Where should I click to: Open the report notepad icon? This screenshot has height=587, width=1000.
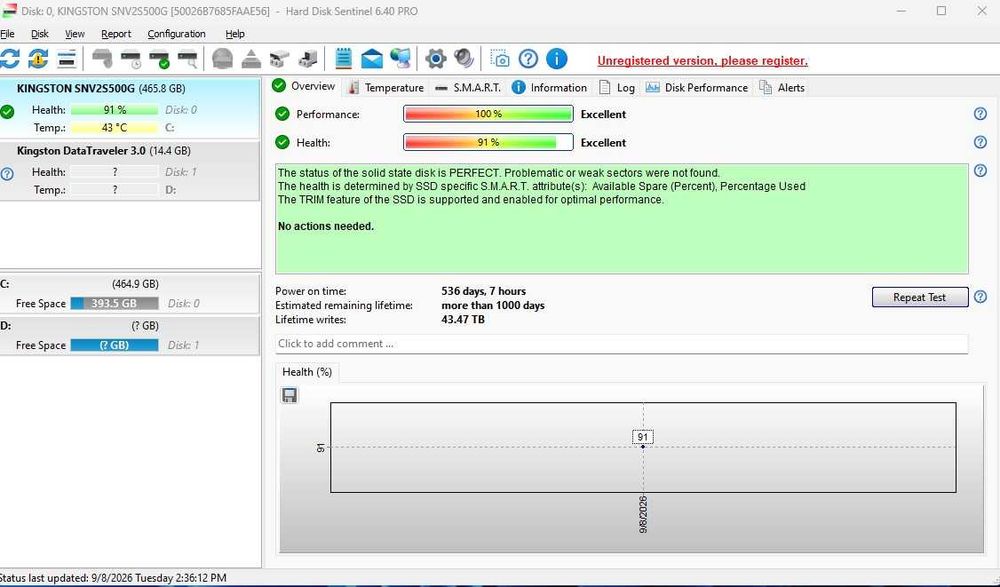pyautogui.click(x=343, y=59)
